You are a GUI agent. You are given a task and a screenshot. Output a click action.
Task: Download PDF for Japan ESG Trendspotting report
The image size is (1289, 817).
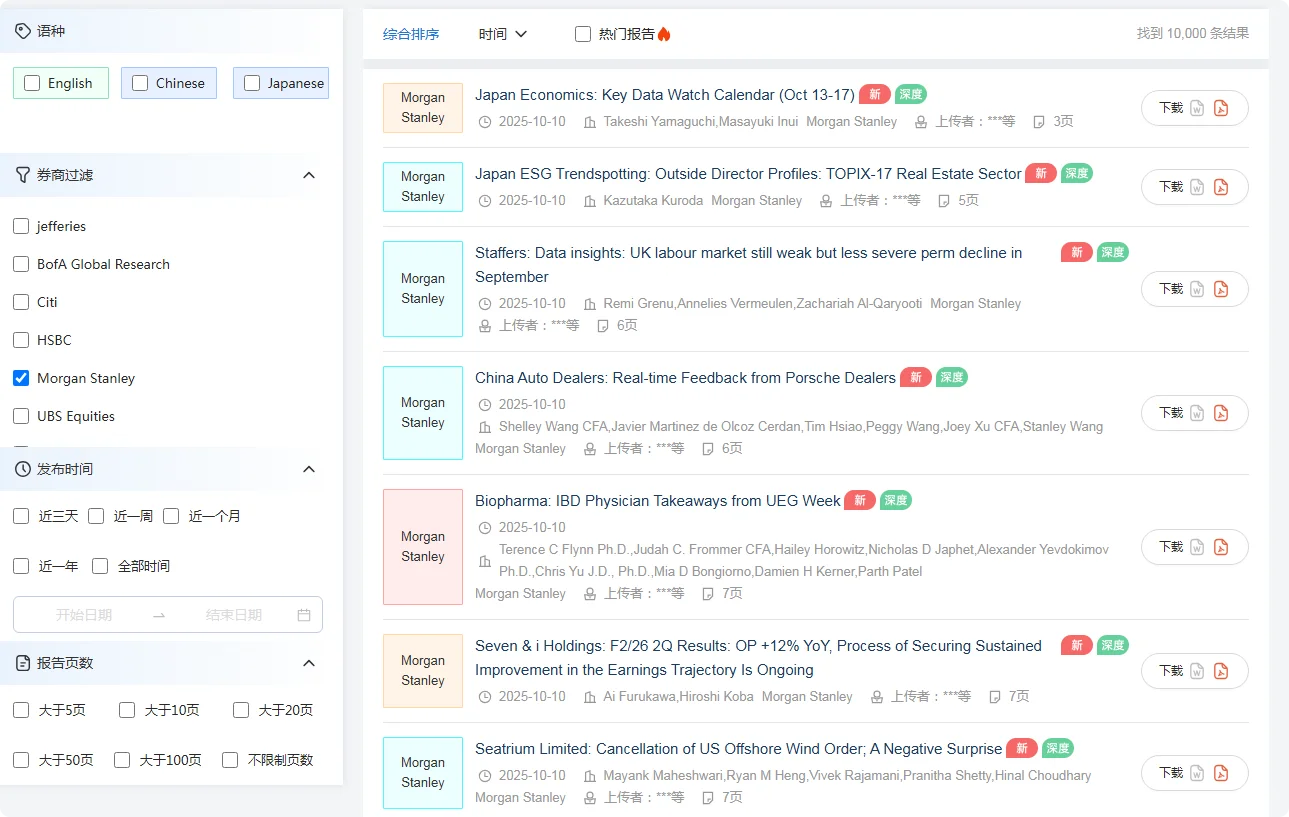(1221, 187)
